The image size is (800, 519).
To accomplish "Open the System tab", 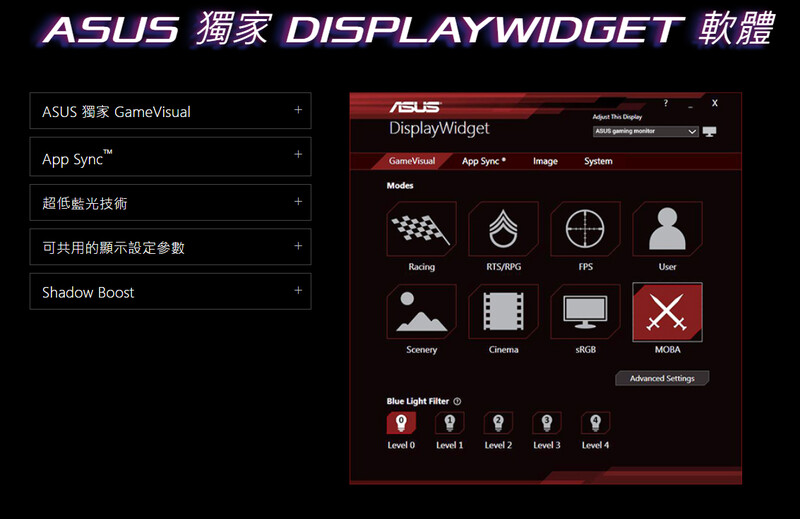I will click(x=598, y=161).
